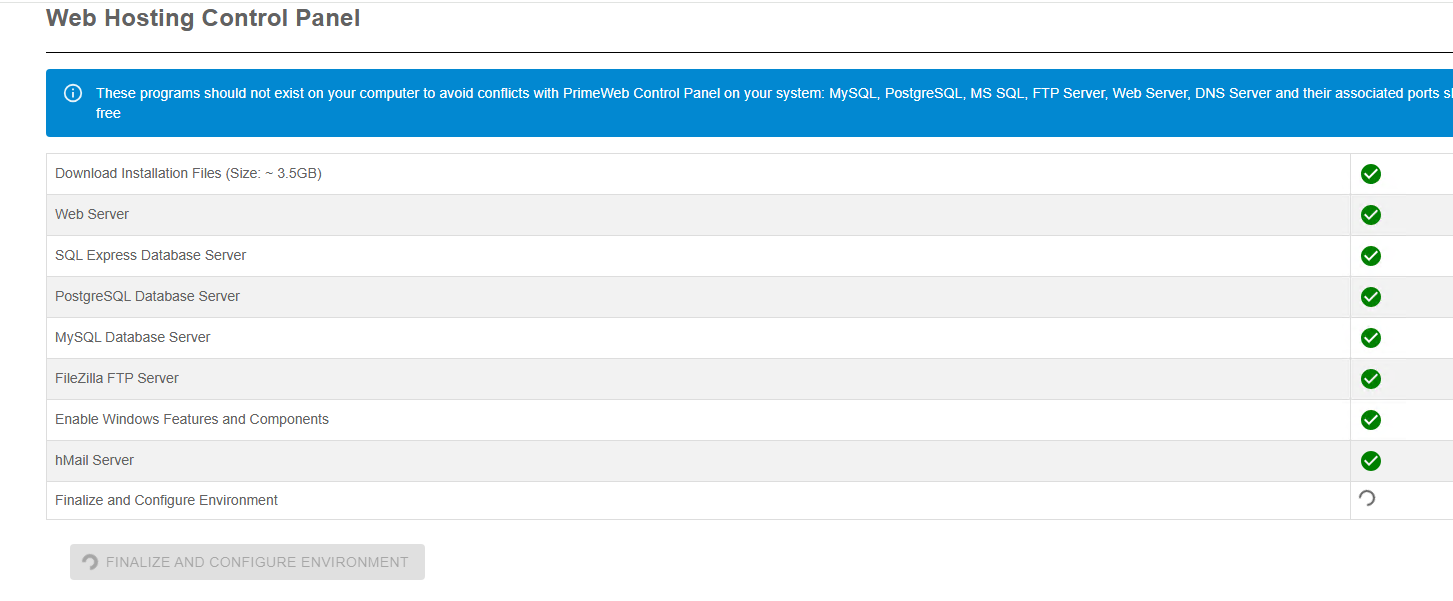Select the PostgreSQL Database Server row
The width and height of the screenshot is (1453, 601).
pyautogui.click(x=147, y=296)
